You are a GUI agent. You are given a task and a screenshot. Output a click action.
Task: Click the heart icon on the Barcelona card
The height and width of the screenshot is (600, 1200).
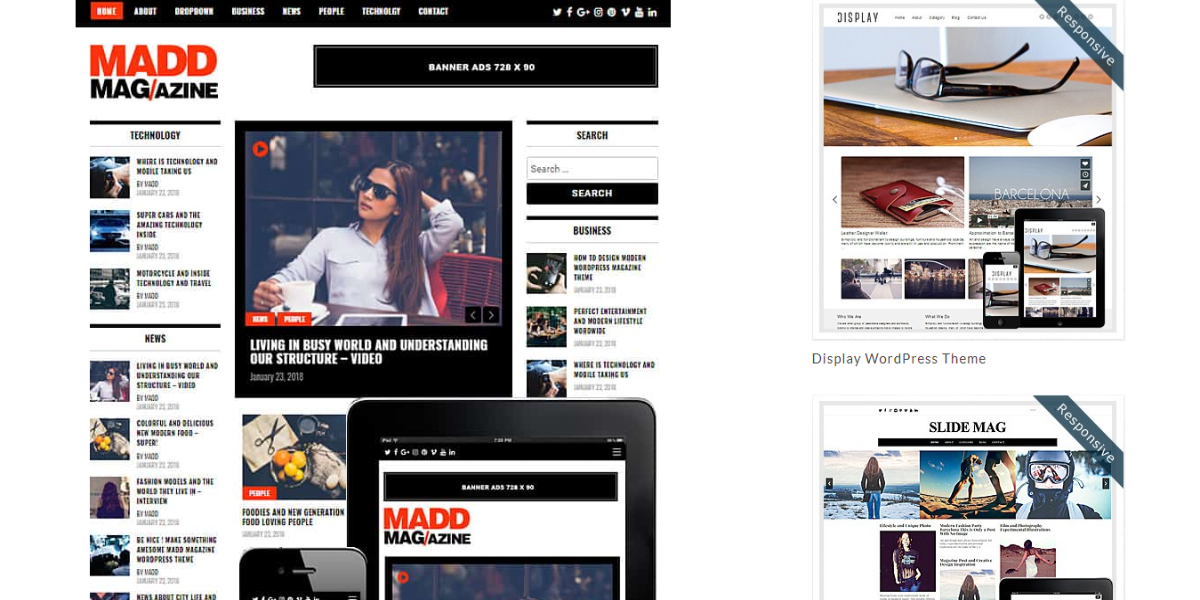1085,164
